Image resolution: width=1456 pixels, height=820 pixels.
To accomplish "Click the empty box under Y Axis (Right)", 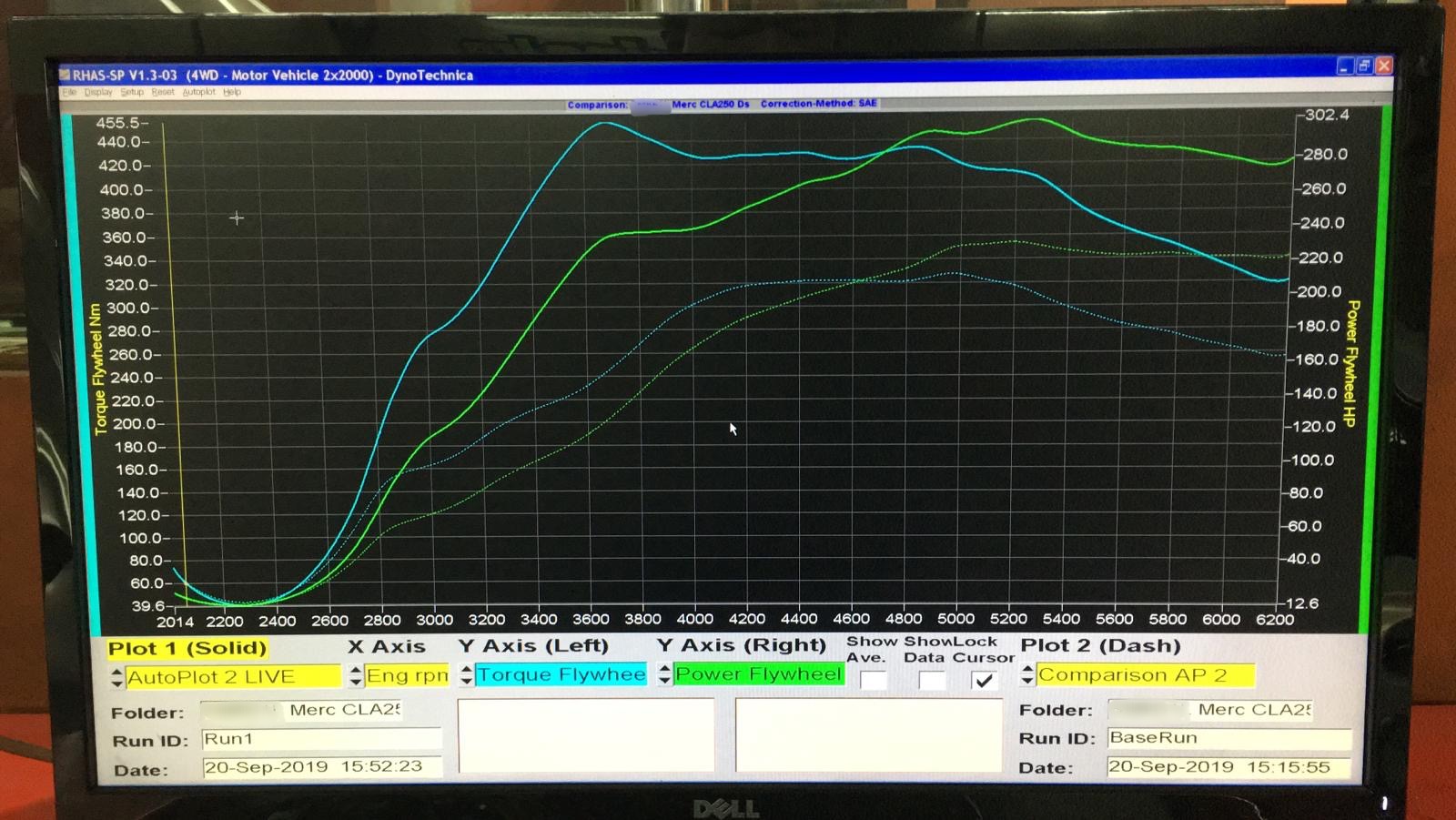I will coord(868,735).
